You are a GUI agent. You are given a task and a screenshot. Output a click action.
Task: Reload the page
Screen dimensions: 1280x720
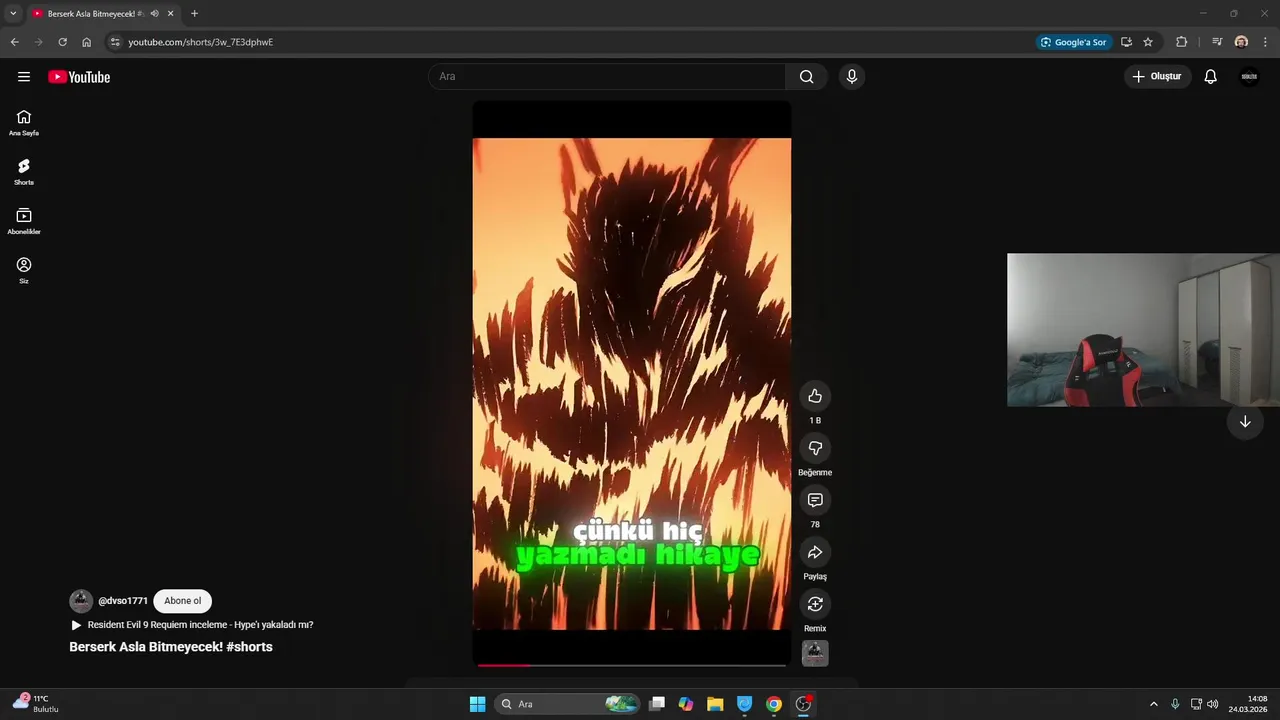(62, 42)
